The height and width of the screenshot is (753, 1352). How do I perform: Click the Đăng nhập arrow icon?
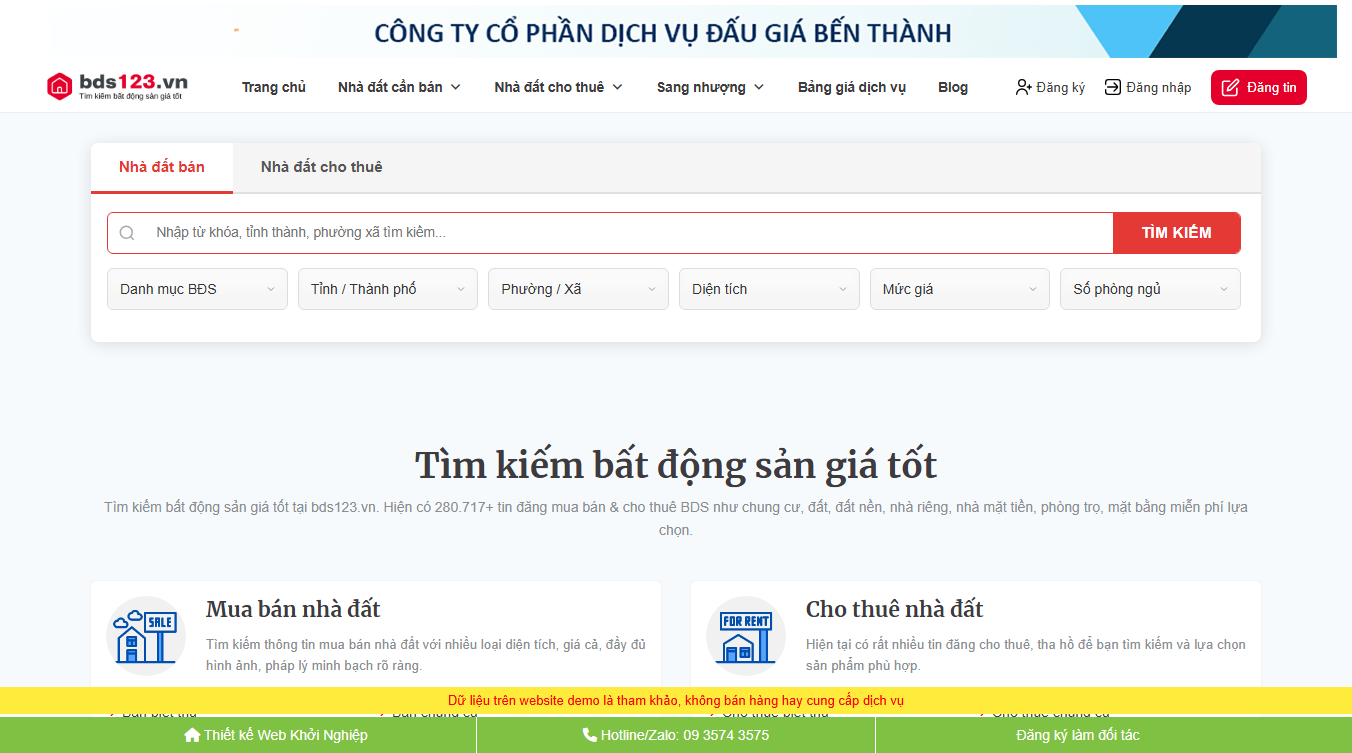1111,87
